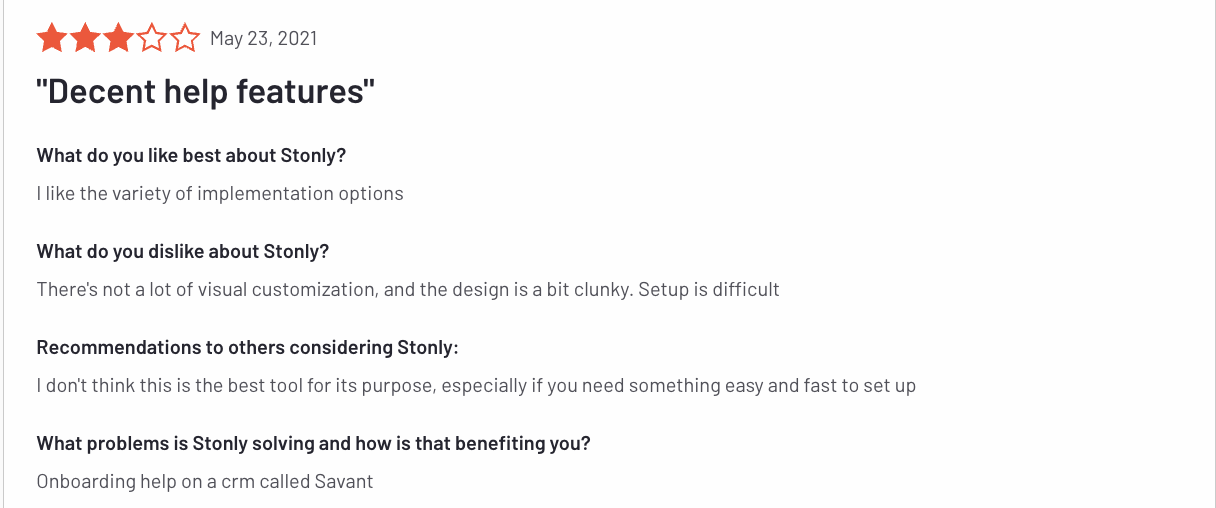Click the third filled star icon
Image resolution: width=1216 pixels, height=508 pixels.
(x=118, y=39)
